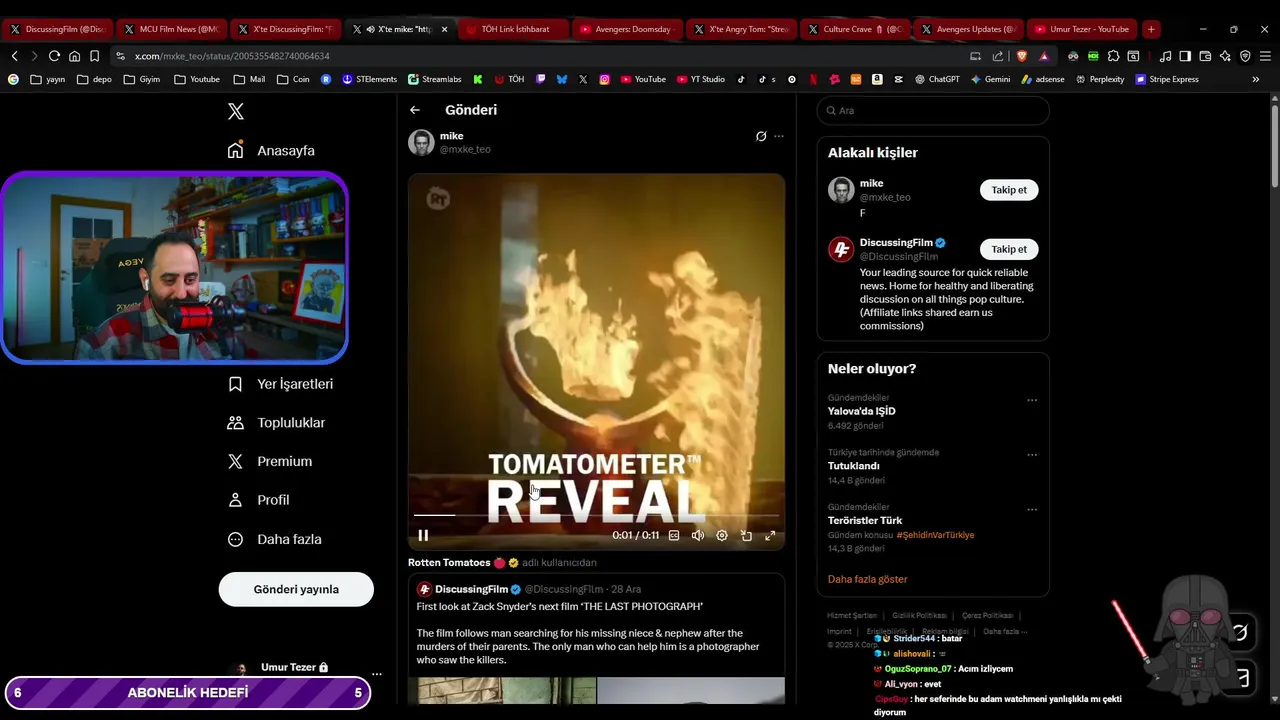Open Topluluklar communities
The width and height of the screenshot is (1280, 720).
pos(276,423)
